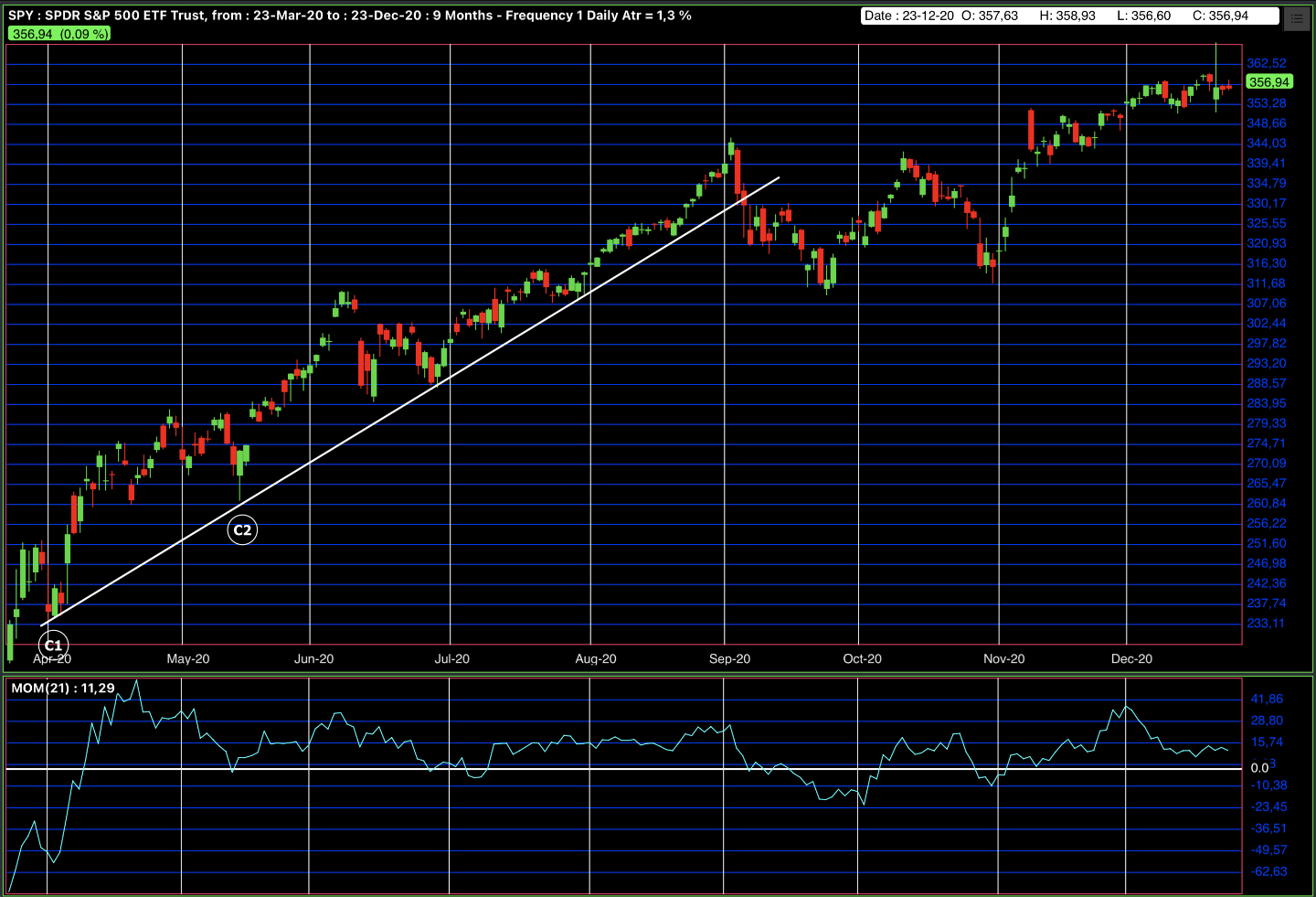Select the Aug-20 date axis label
This screenshot has height=897, width=1316.
[x=596, y=659]
